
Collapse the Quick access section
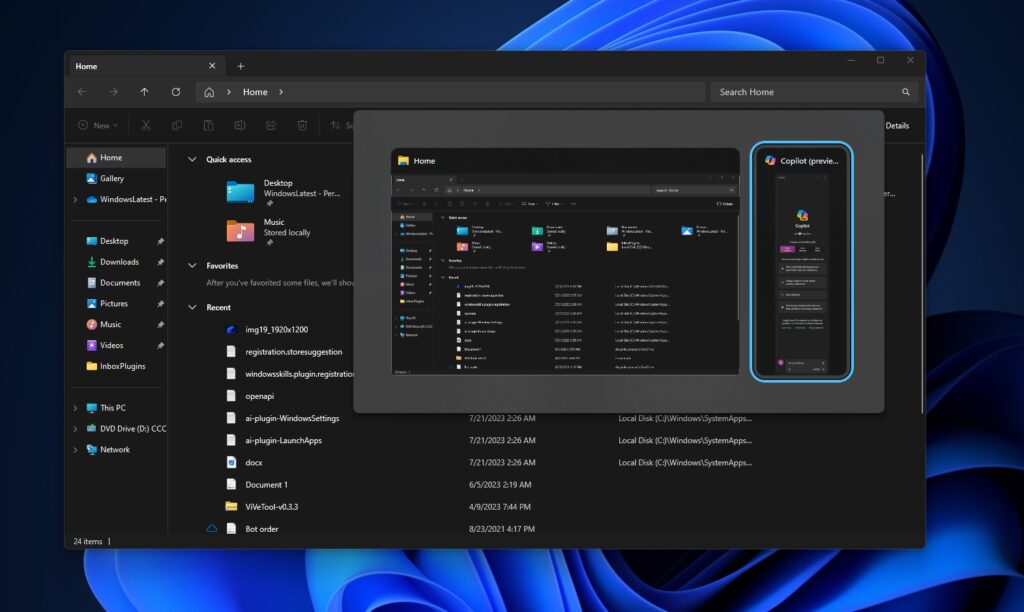(x=191, y=158)
